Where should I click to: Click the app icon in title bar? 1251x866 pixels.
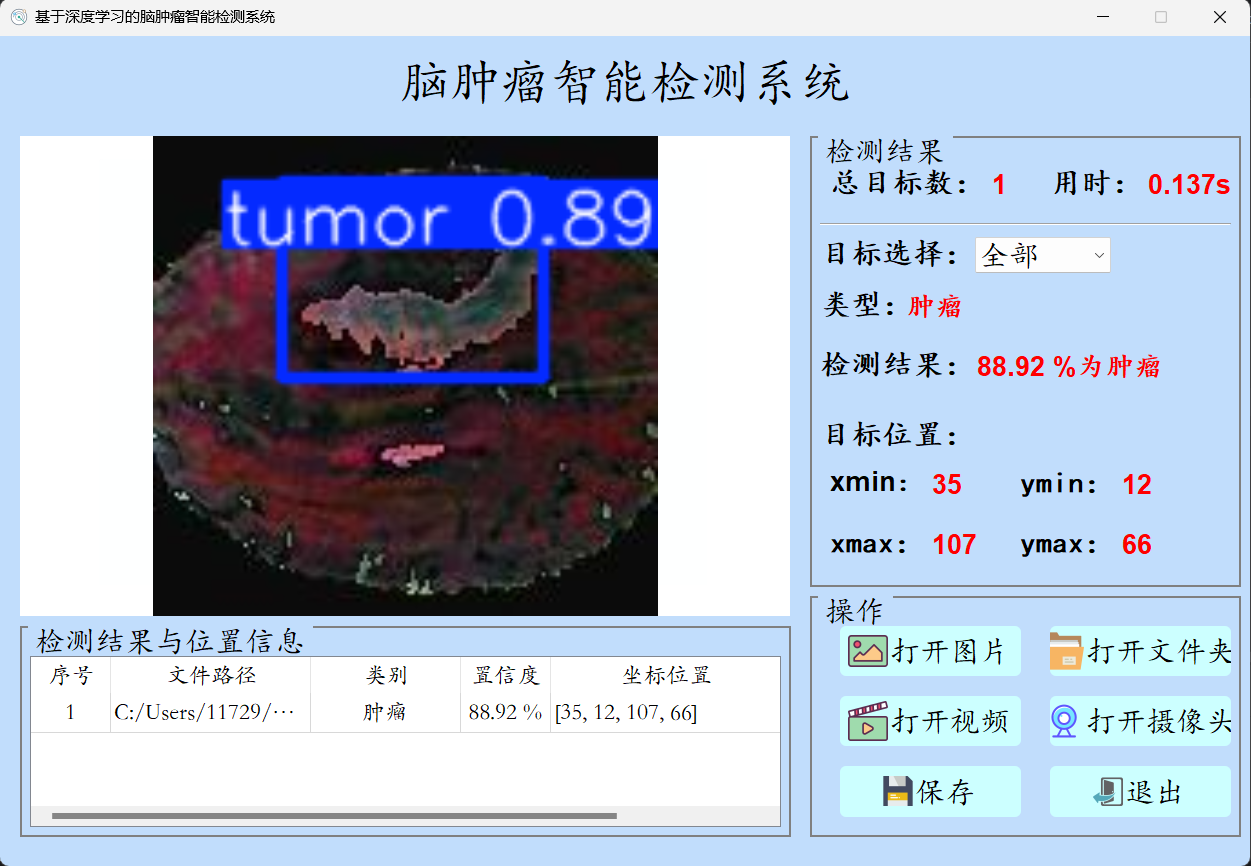click(x=18, y=17)
